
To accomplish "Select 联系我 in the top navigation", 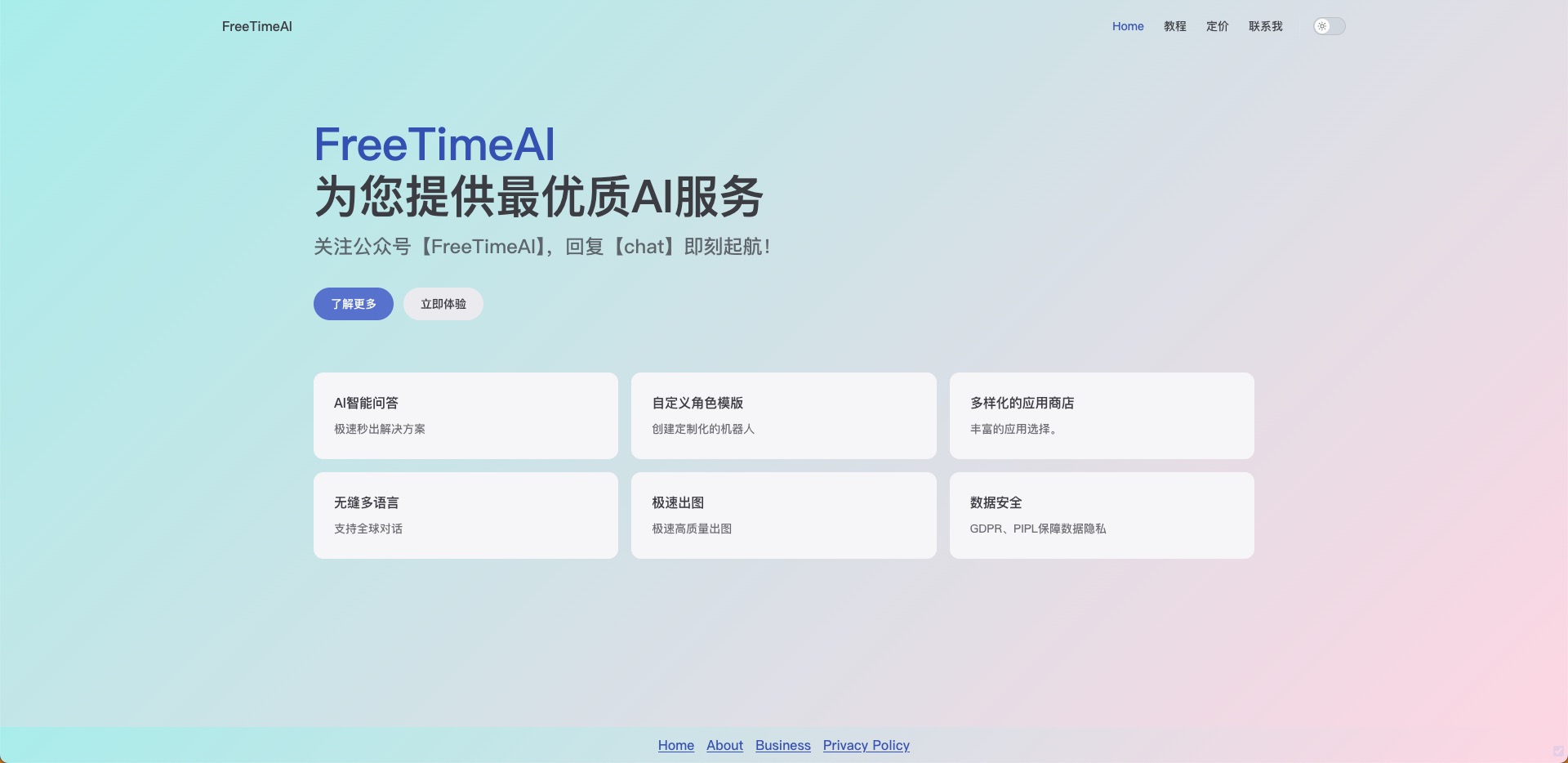I will click(x=1265, y=26).
